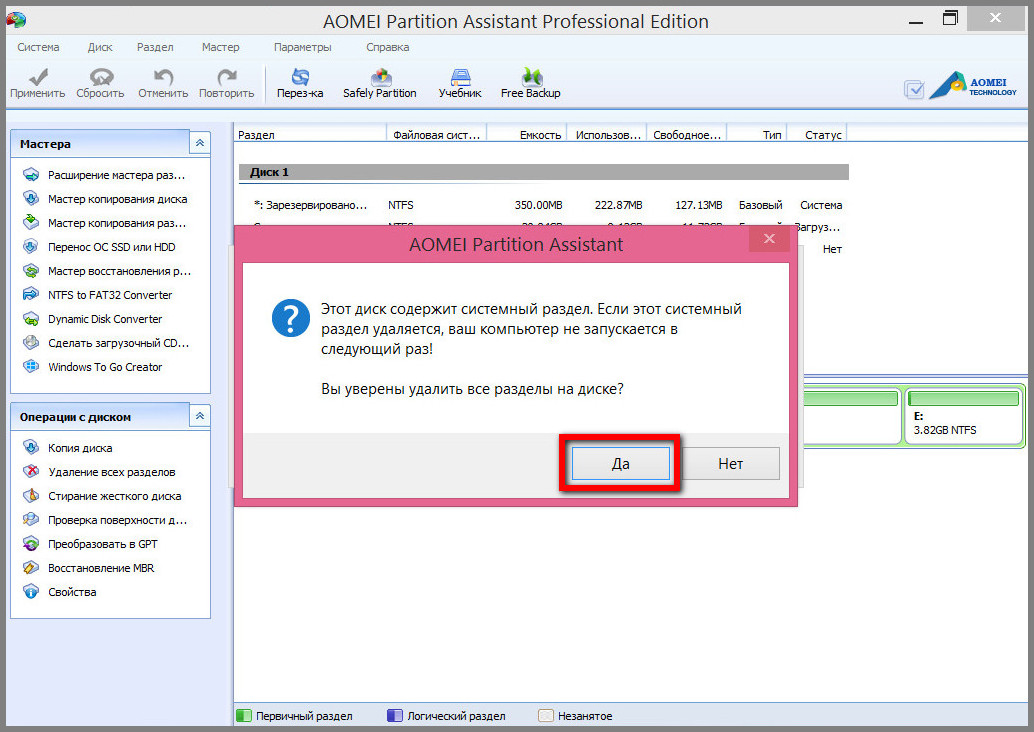The image size is (1034, 732).
Task: Open the Safely Partition toolbar icon
Action: click(380, 77)
